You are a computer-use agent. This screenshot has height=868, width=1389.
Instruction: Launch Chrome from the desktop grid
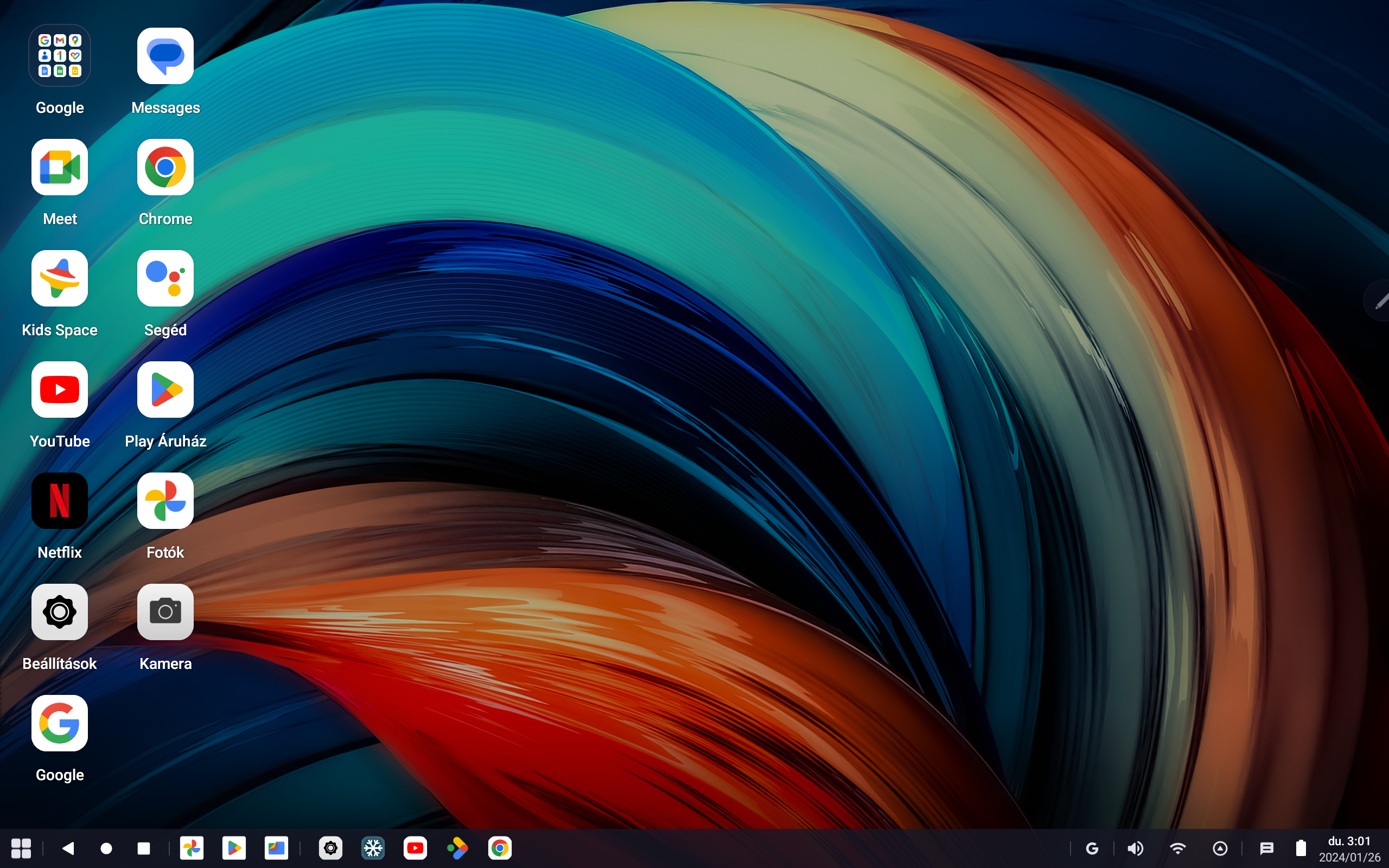(165, 167)
